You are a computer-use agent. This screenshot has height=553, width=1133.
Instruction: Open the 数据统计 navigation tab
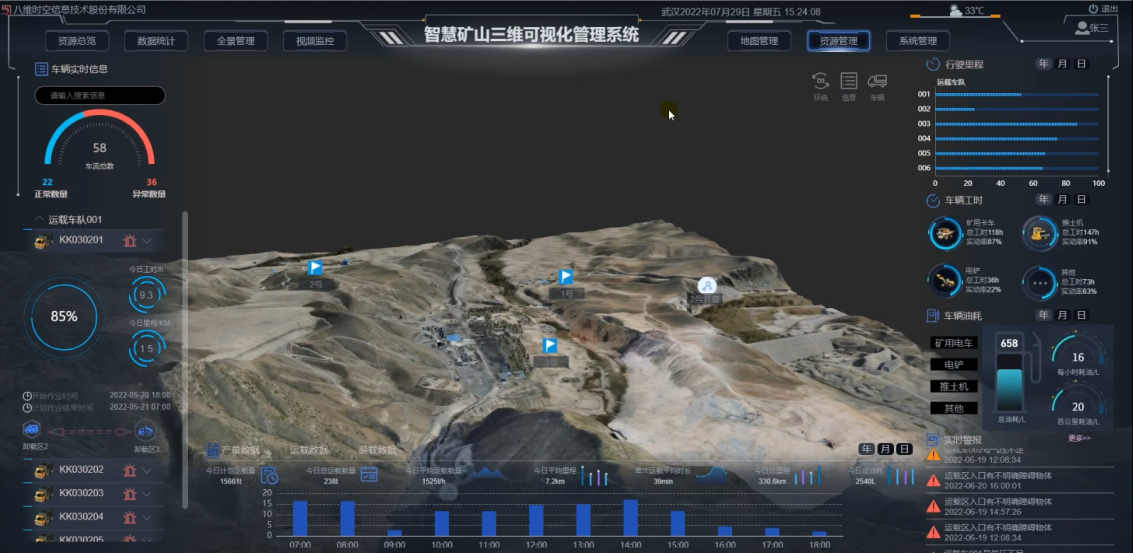156,41
